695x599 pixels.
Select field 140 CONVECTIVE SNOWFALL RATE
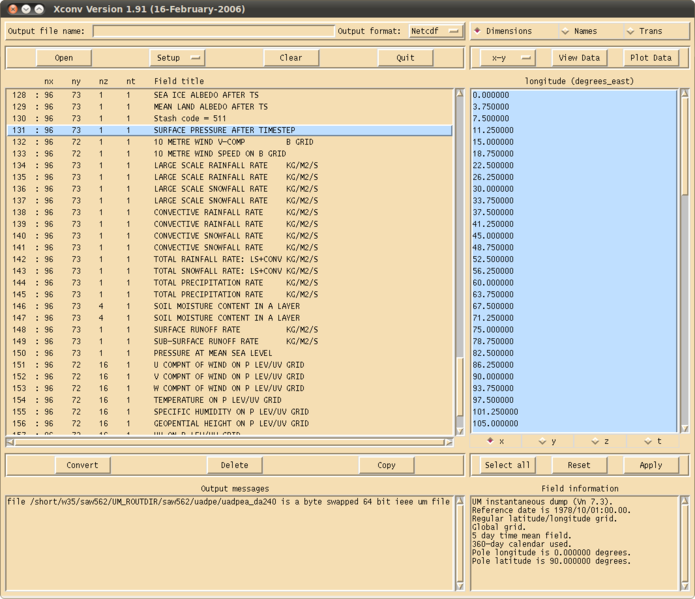[230, 236]
